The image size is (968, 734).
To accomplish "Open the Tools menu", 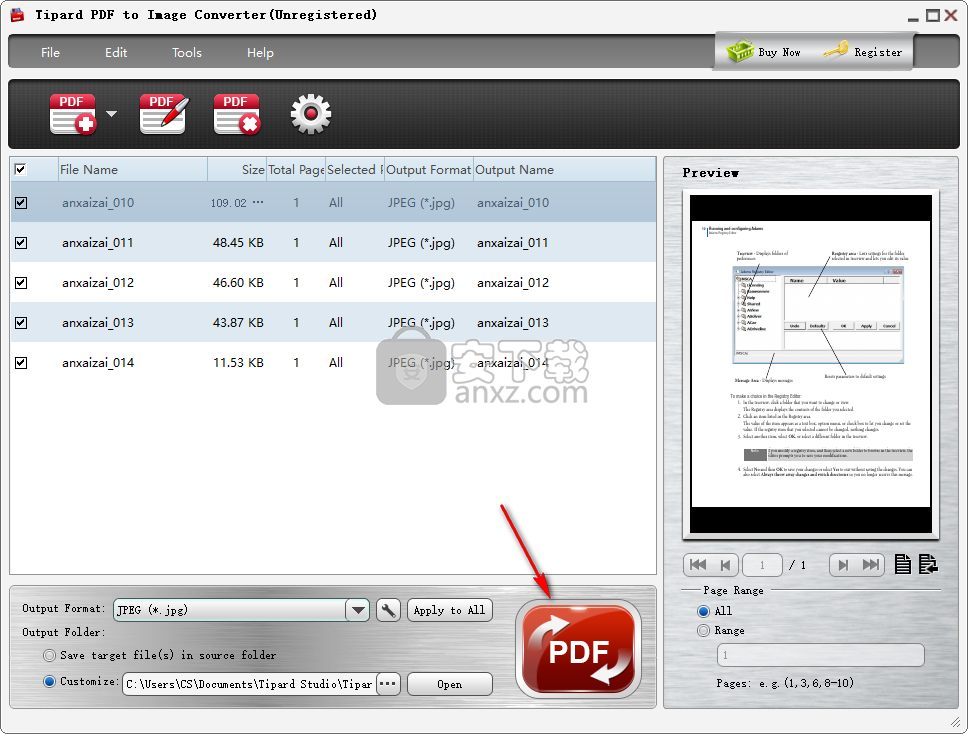I will (x=187, y=53).
